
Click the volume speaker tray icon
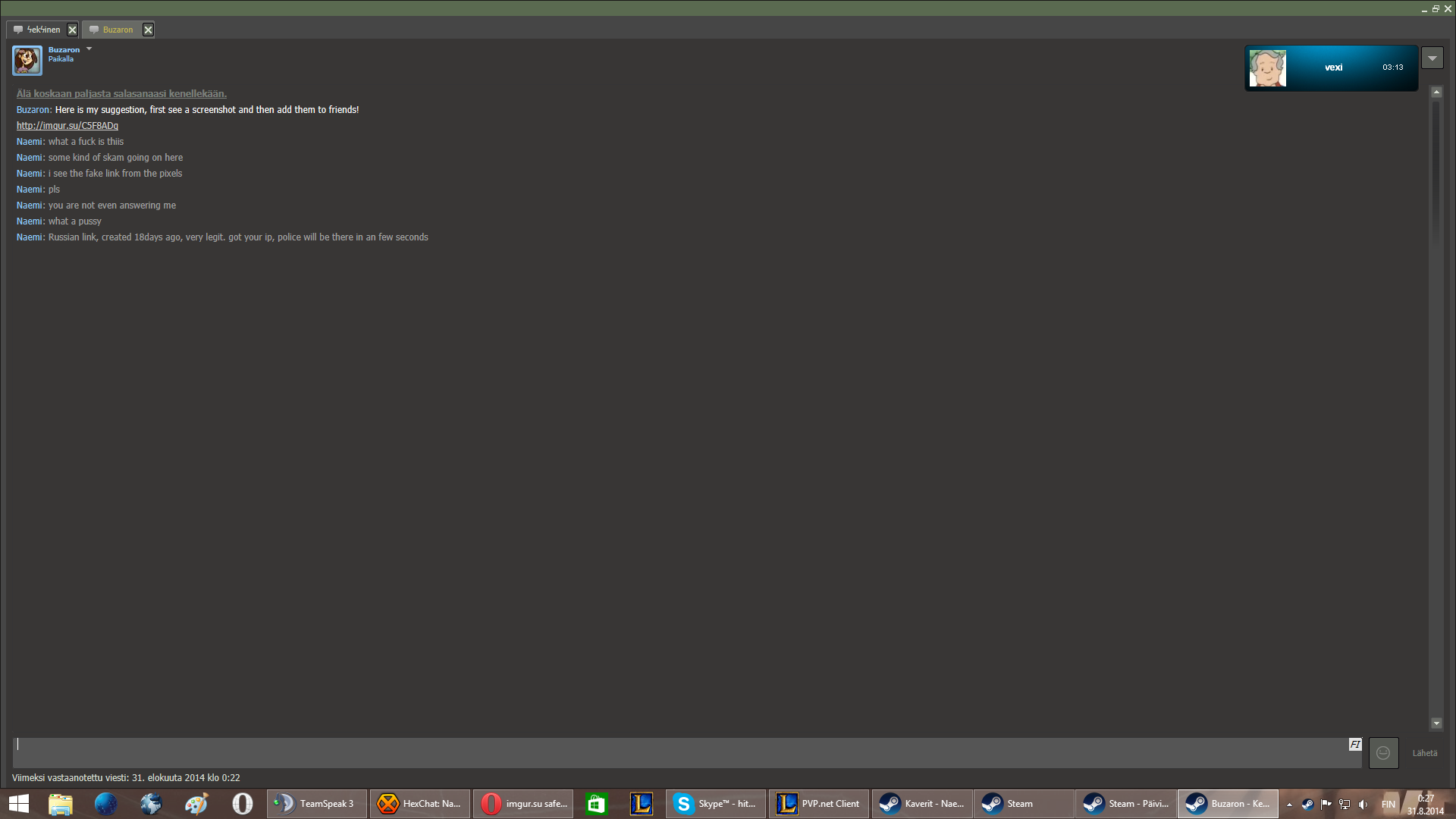[x=1363, y=805]
